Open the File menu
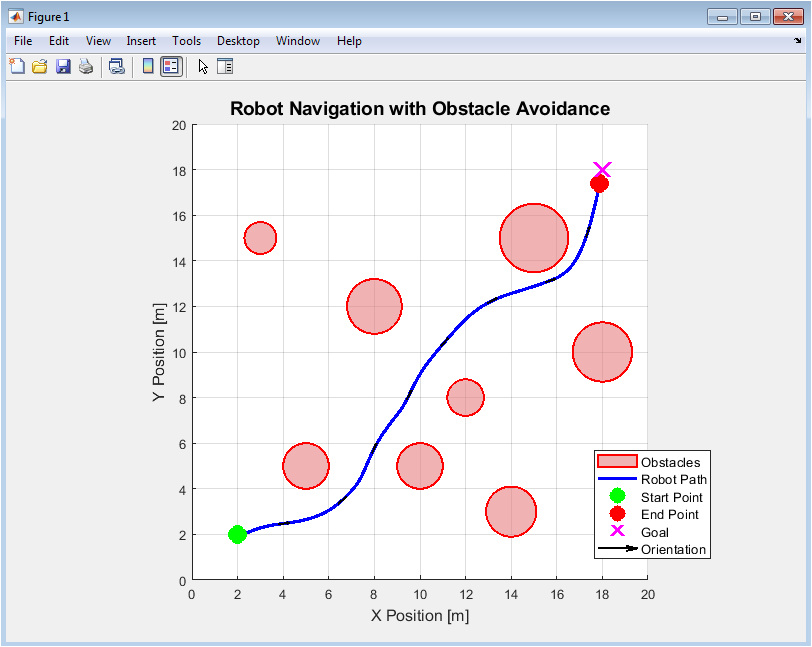812x647 pixels. (x=23, y=41)
